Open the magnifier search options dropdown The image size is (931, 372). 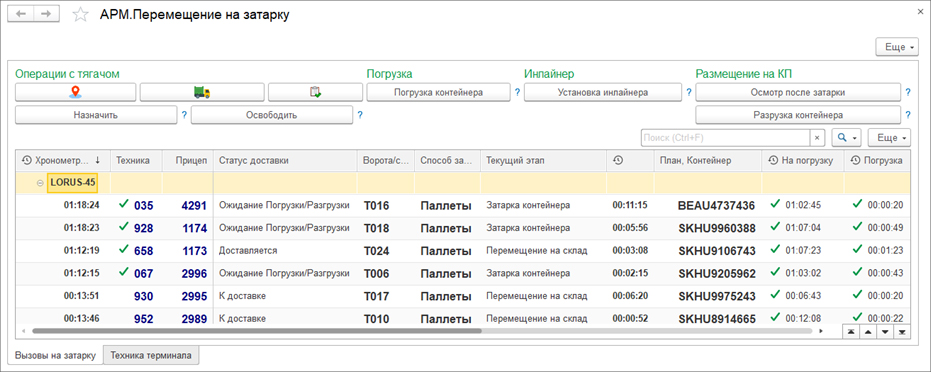pyautogui.click(x=847, y=138)
